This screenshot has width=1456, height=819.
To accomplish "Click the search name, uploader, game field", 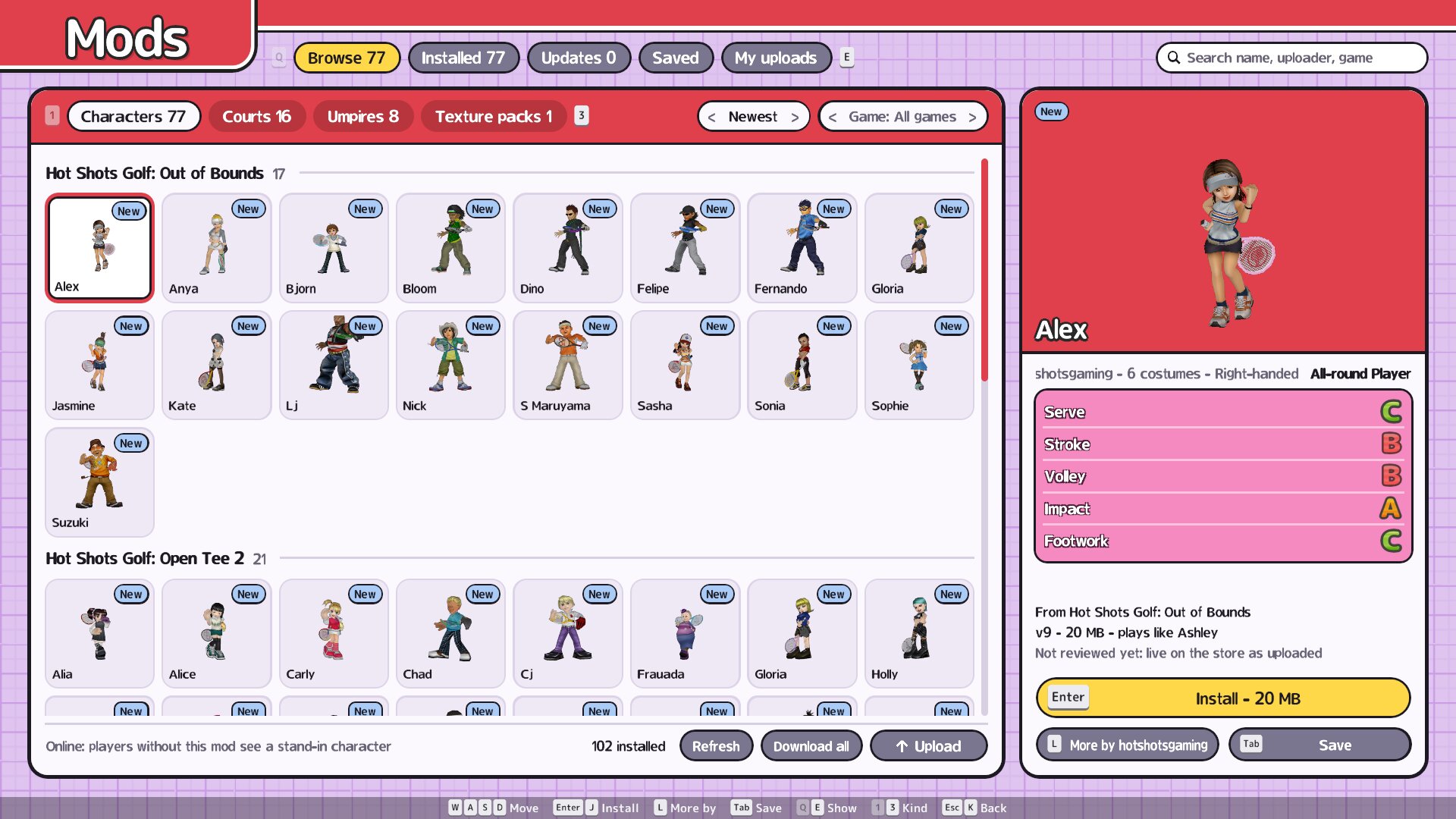I will (x=1291, y=58).
